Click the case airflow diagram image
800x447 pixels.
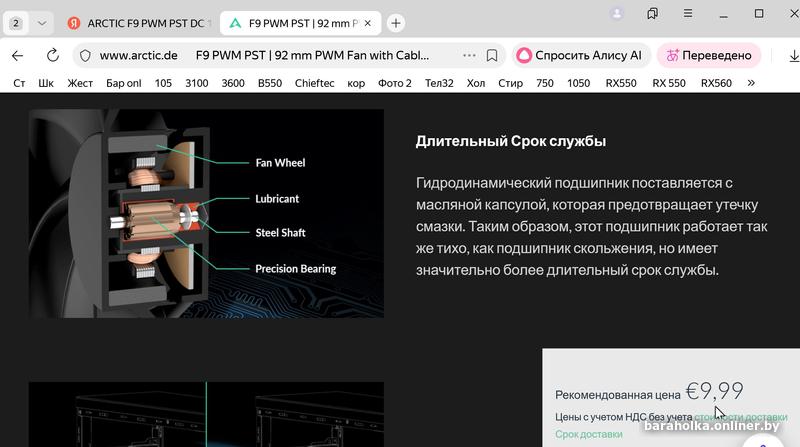(x=206, y=414)
